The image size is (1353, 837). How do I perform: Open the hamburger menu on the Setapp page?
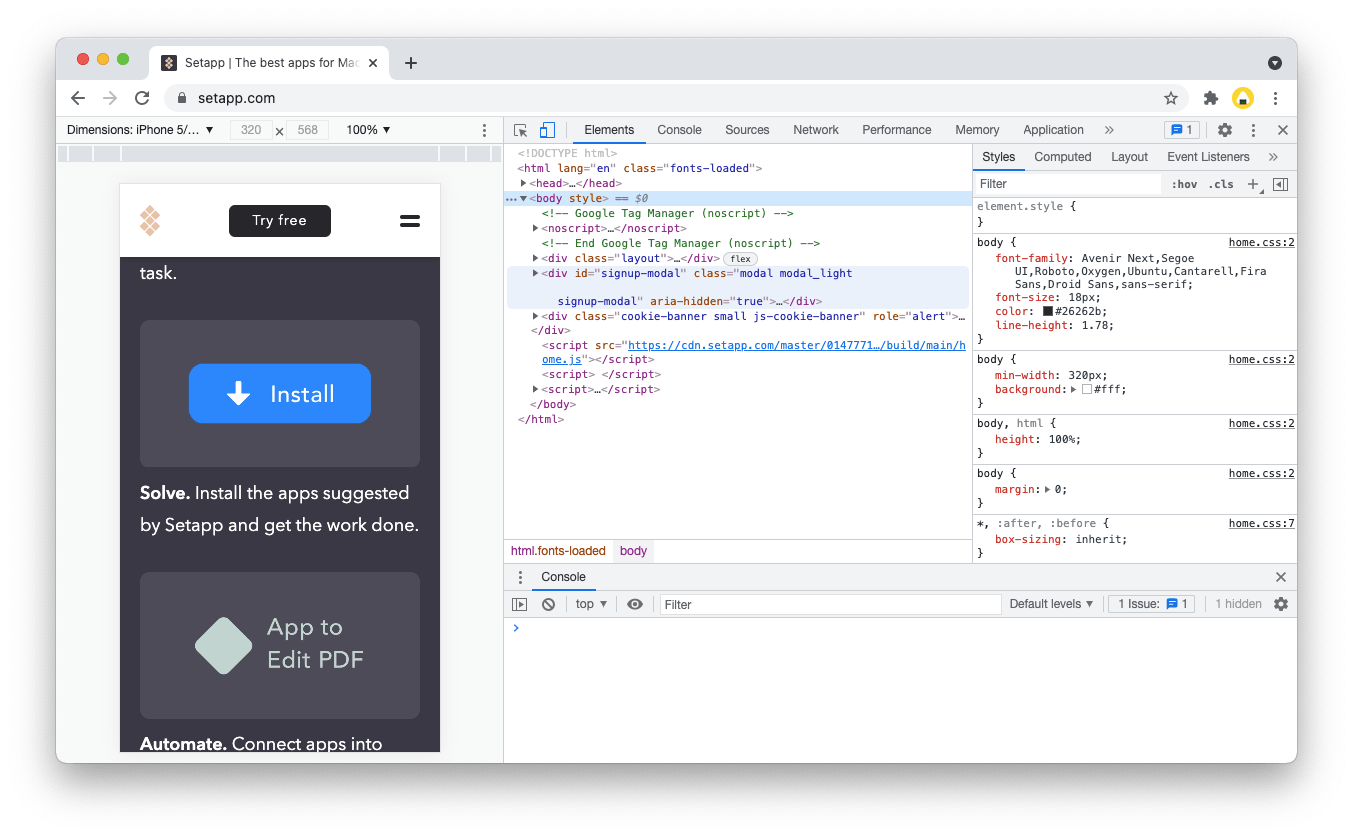tap(410, 221)
